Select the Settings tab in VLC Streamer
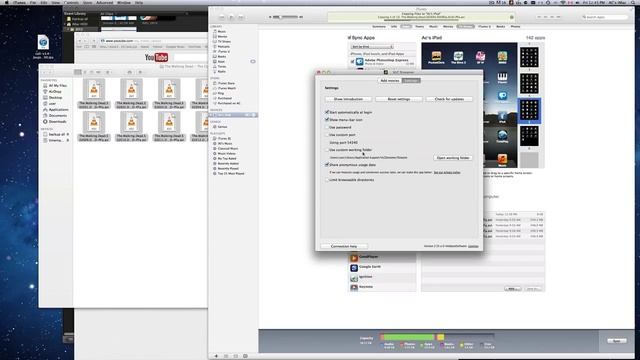Image resolution: width=640 pixels, height=360 pixels. coord(411,81)
